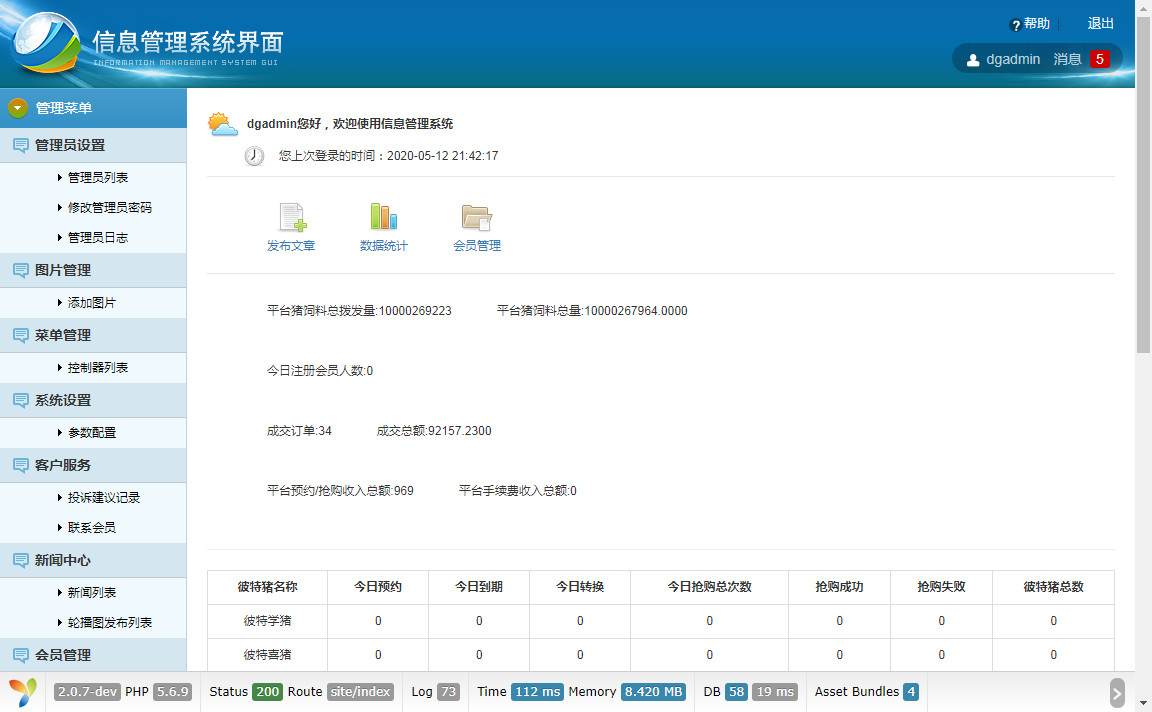Click the Yii logo in the debug toolbar

point(20,691)
